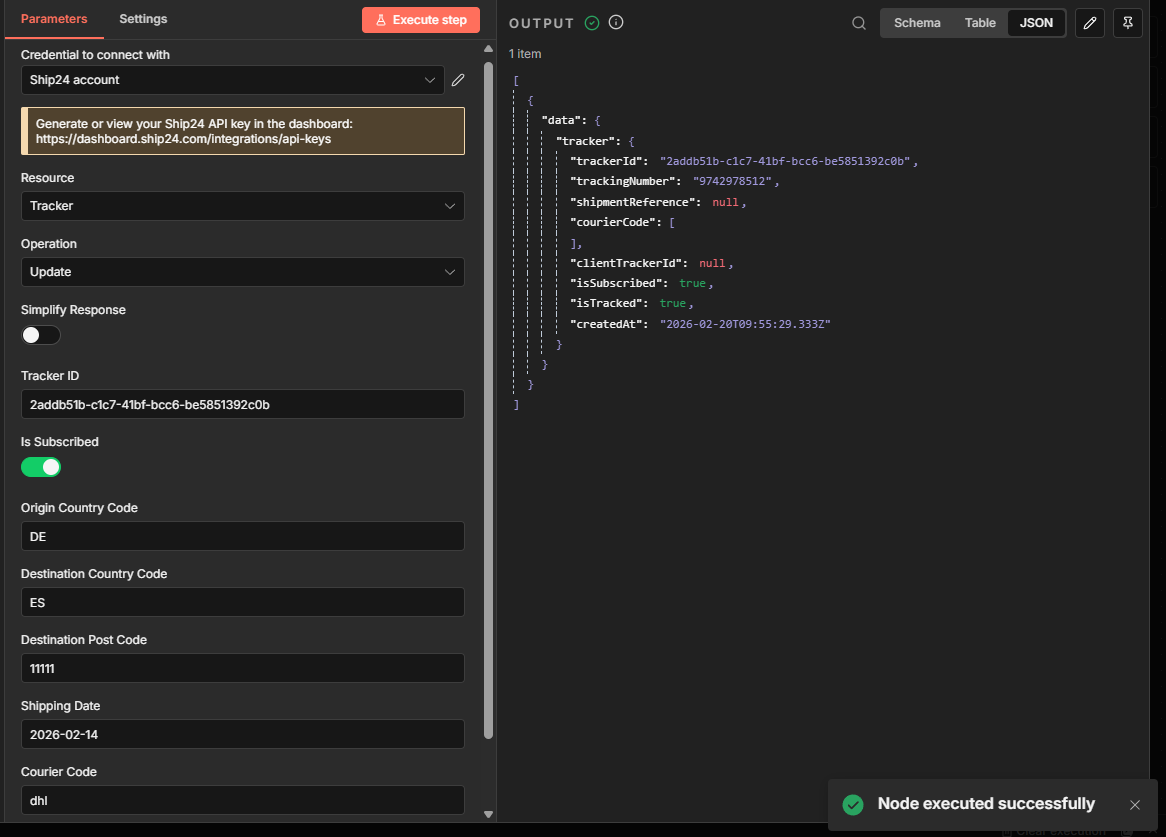Switch output view to Table
Viewport: 1166px width, 837px height.
pos(980,23)
